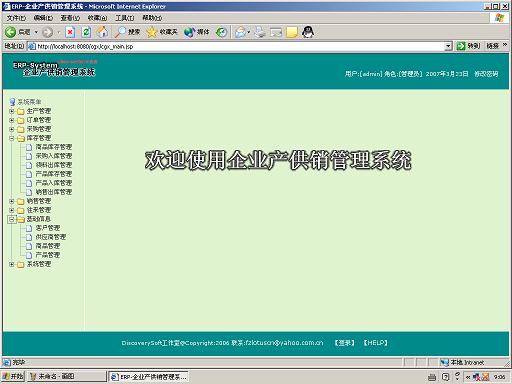Open the 工具 menu
Screen dimensions: 512x384
click(x=124, y=18)
